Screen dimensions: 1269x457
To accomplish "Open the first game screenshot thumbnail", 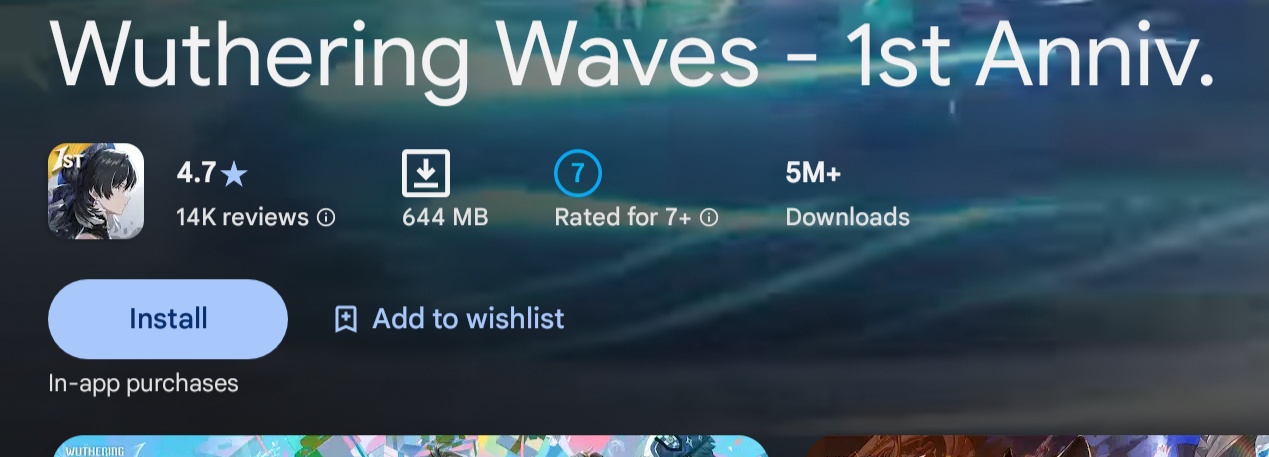I will tap(408, 446).
